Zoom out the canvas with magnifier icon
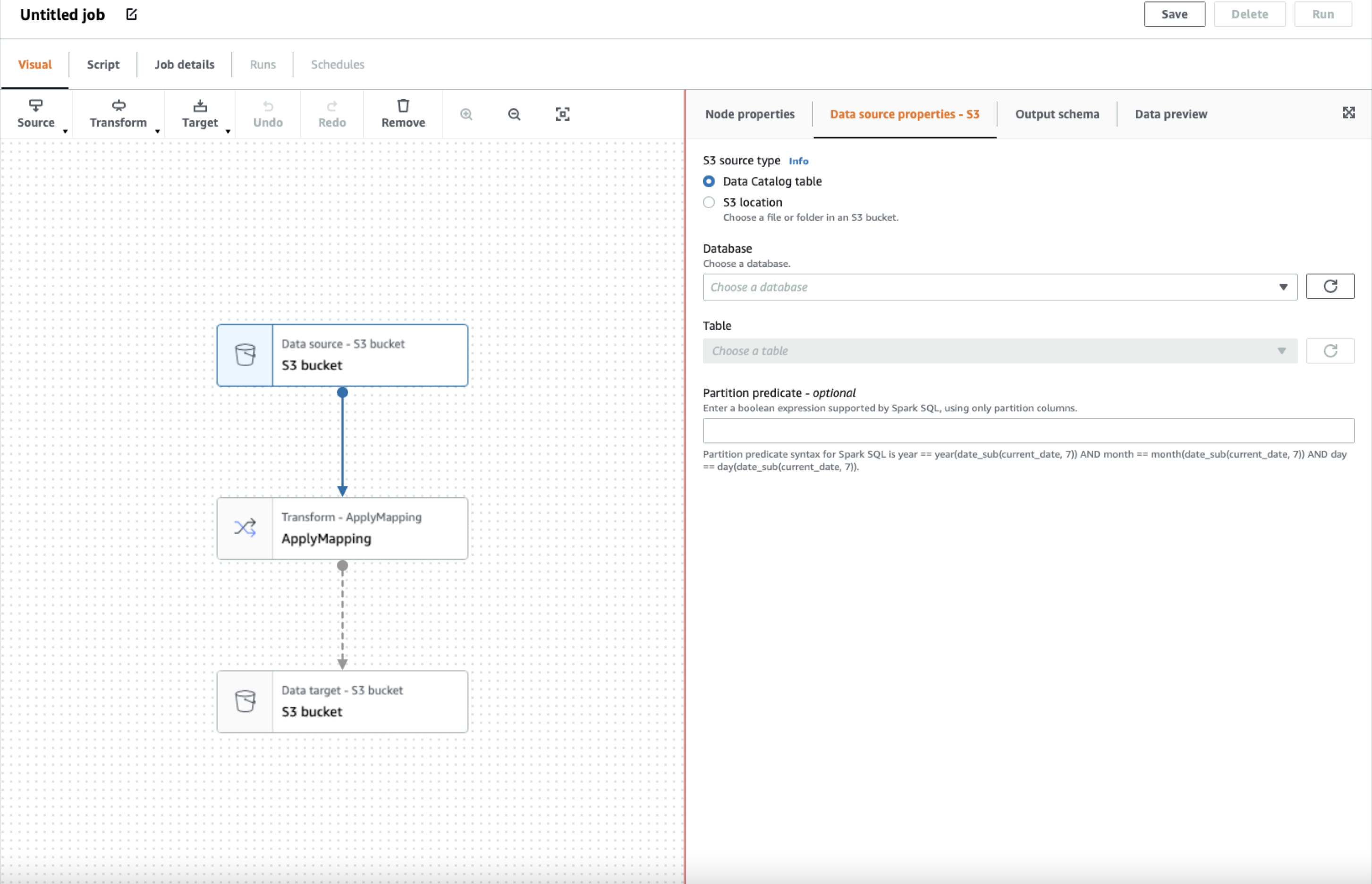 pyautogui.click(x=514, y=114)
